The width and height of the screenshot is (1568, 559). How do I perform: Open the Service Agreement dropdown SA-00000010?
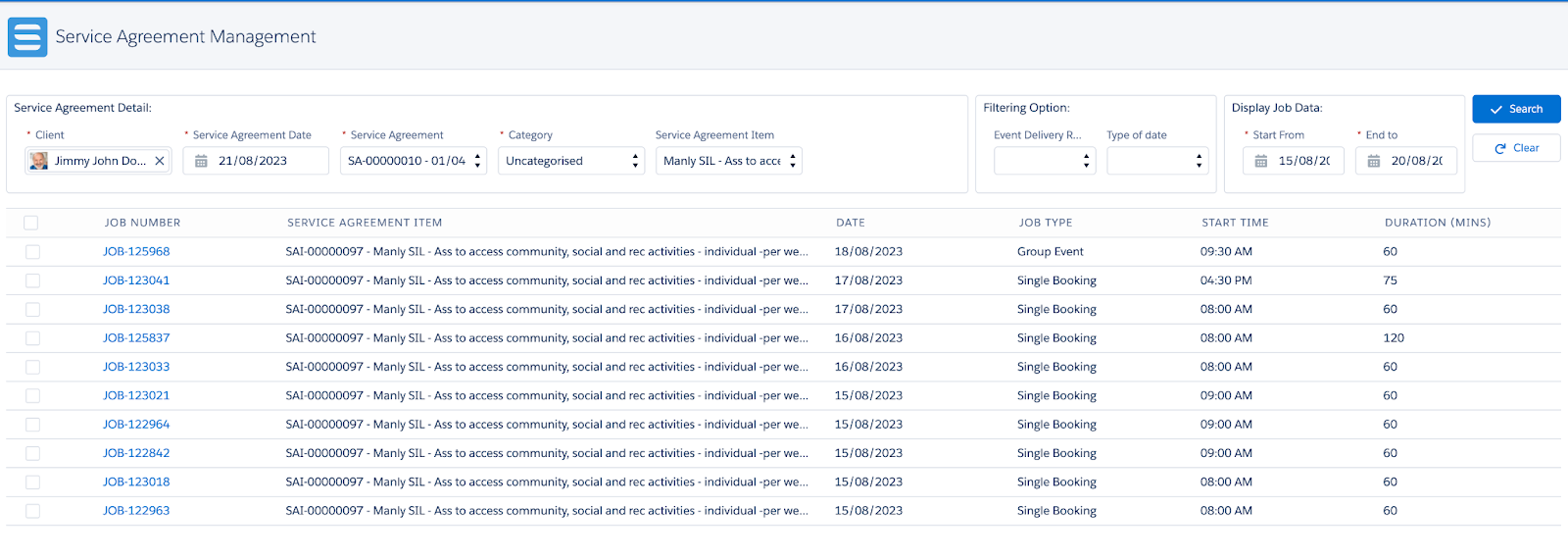[x=414, y=161]
